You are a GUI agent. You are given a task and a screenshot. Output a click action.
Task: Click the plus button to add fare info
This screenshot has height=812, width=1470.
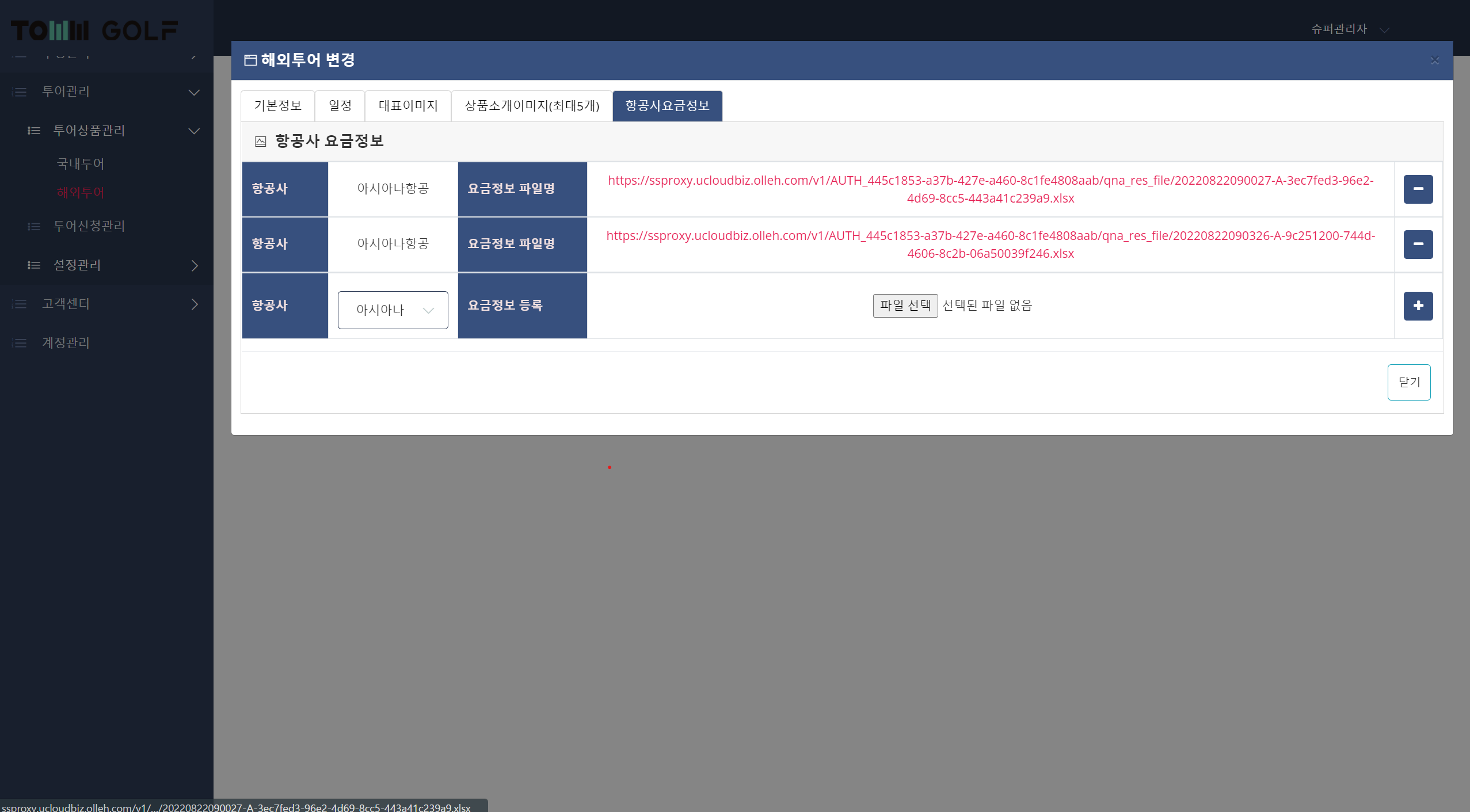pyautogui.click(x=1418, y=306)
